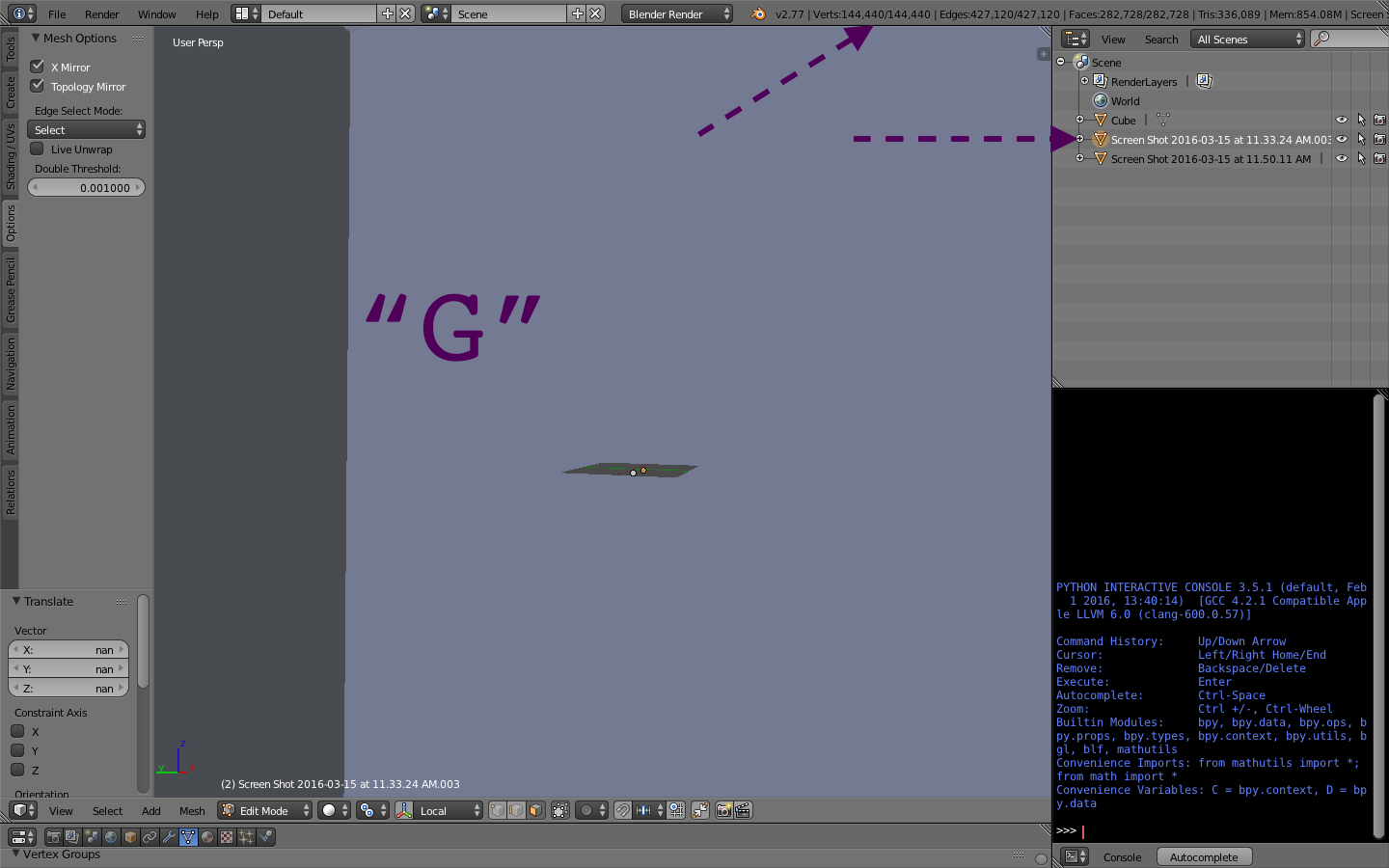Open pivot point selector dropdown
Viewport: 1389px width, 868px height.
(372, 811)
